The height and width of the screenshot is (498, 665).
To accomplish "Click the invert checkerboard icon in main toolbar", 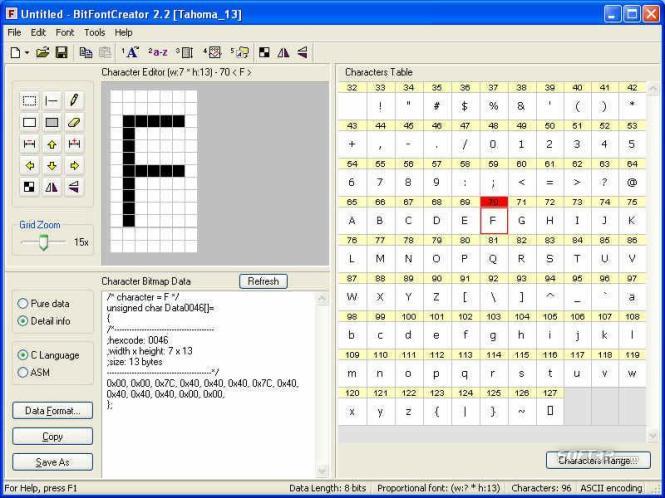I will tap(264, 53).
